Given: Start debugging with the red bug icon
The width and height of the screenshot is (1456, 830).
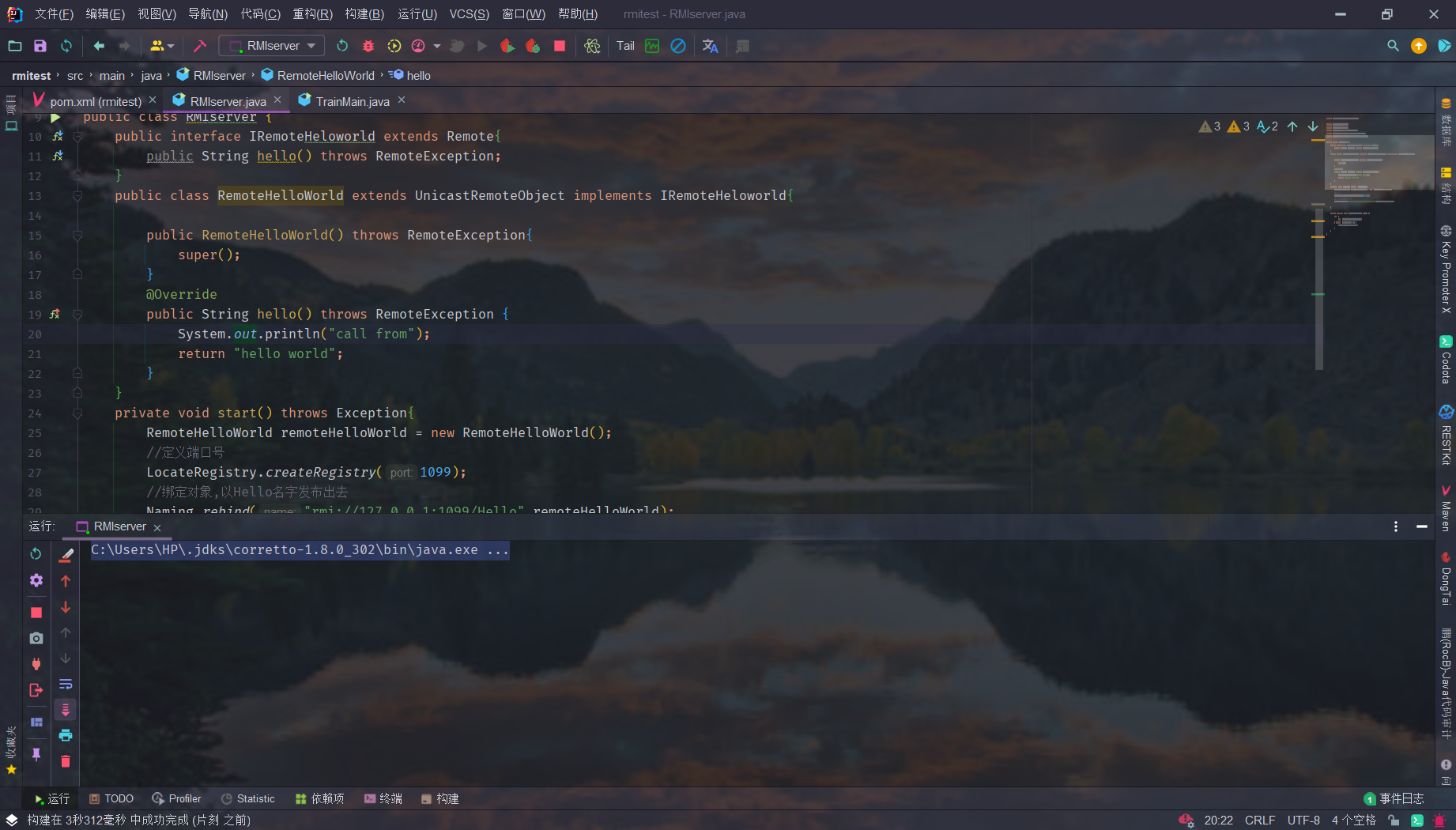Looking at the screenshot, I should [x=368, y=46].
